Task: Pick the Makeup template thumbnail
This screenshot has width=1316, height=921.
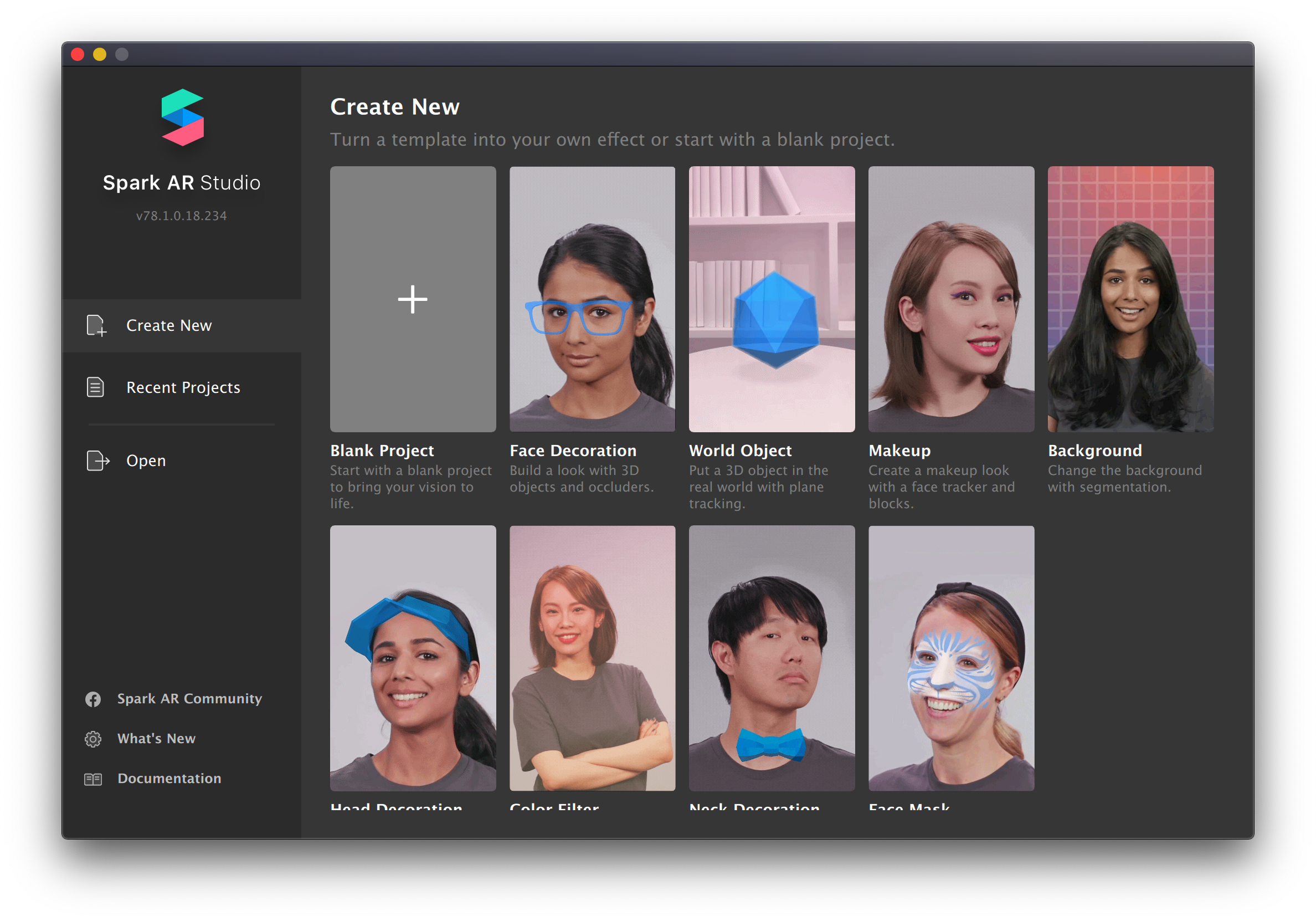Action: pos(951,299)
